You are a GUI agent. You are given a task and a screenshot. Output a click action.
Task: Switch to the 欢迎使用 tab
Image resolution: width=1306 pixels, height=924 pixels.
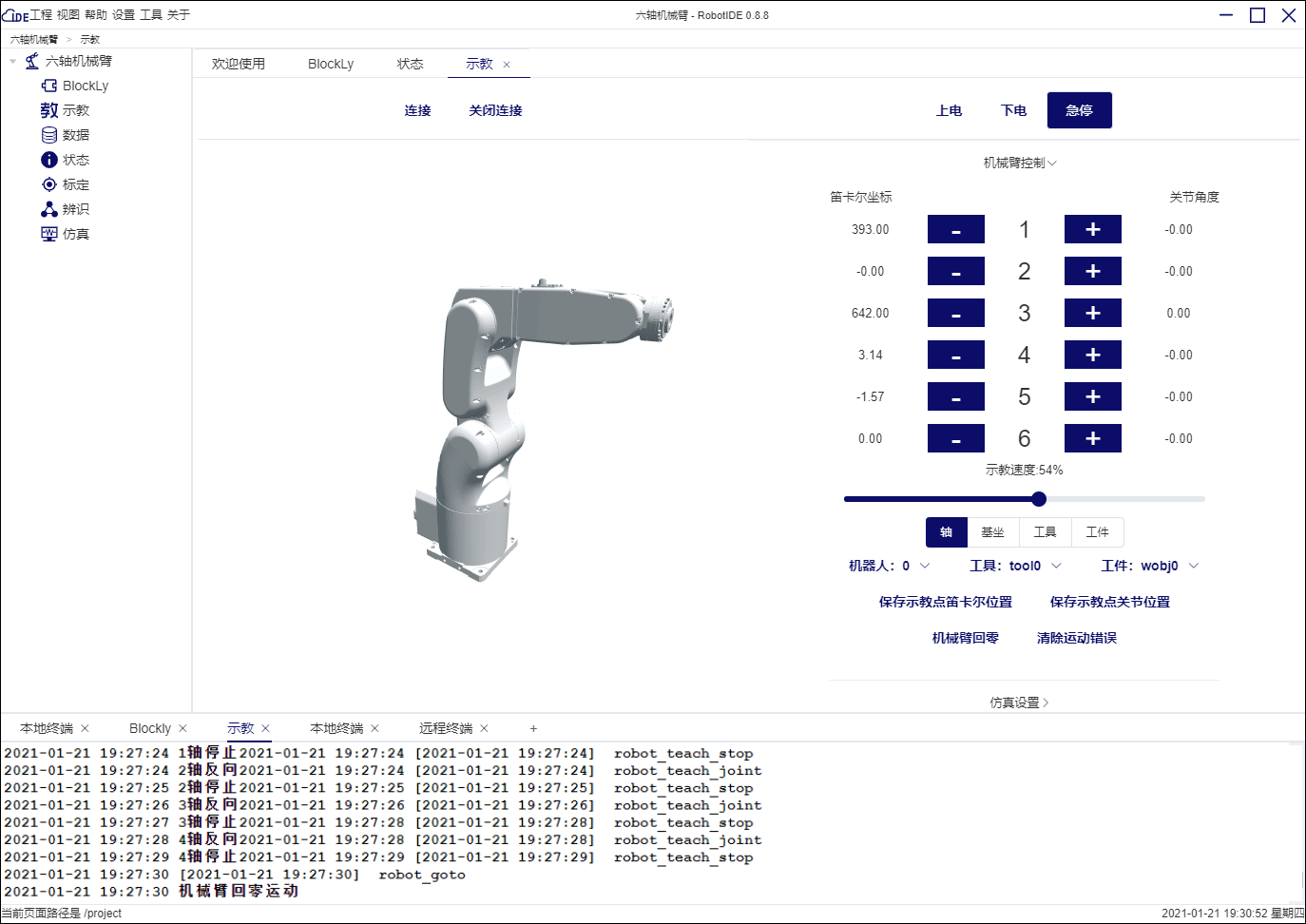pos(239,64)
